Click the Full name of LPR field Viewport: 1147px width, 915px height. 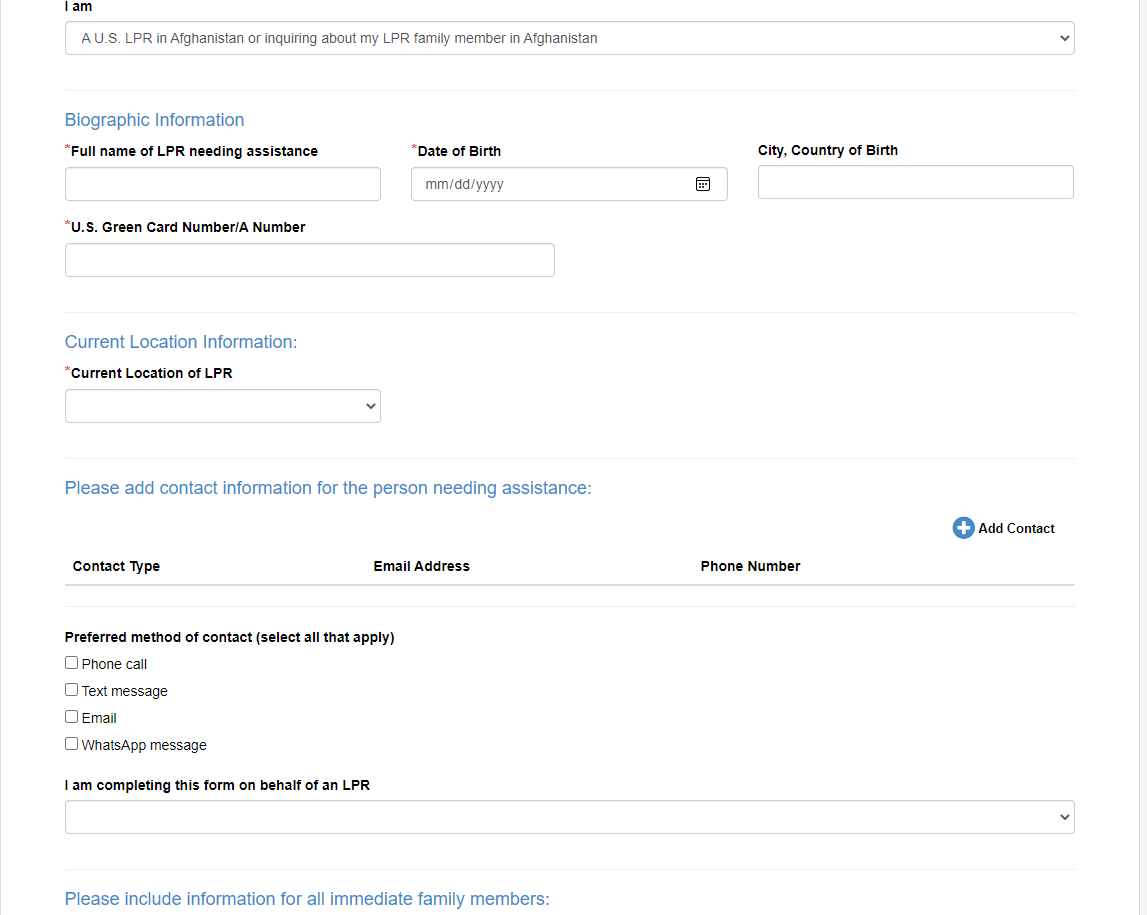coord(222,184)
